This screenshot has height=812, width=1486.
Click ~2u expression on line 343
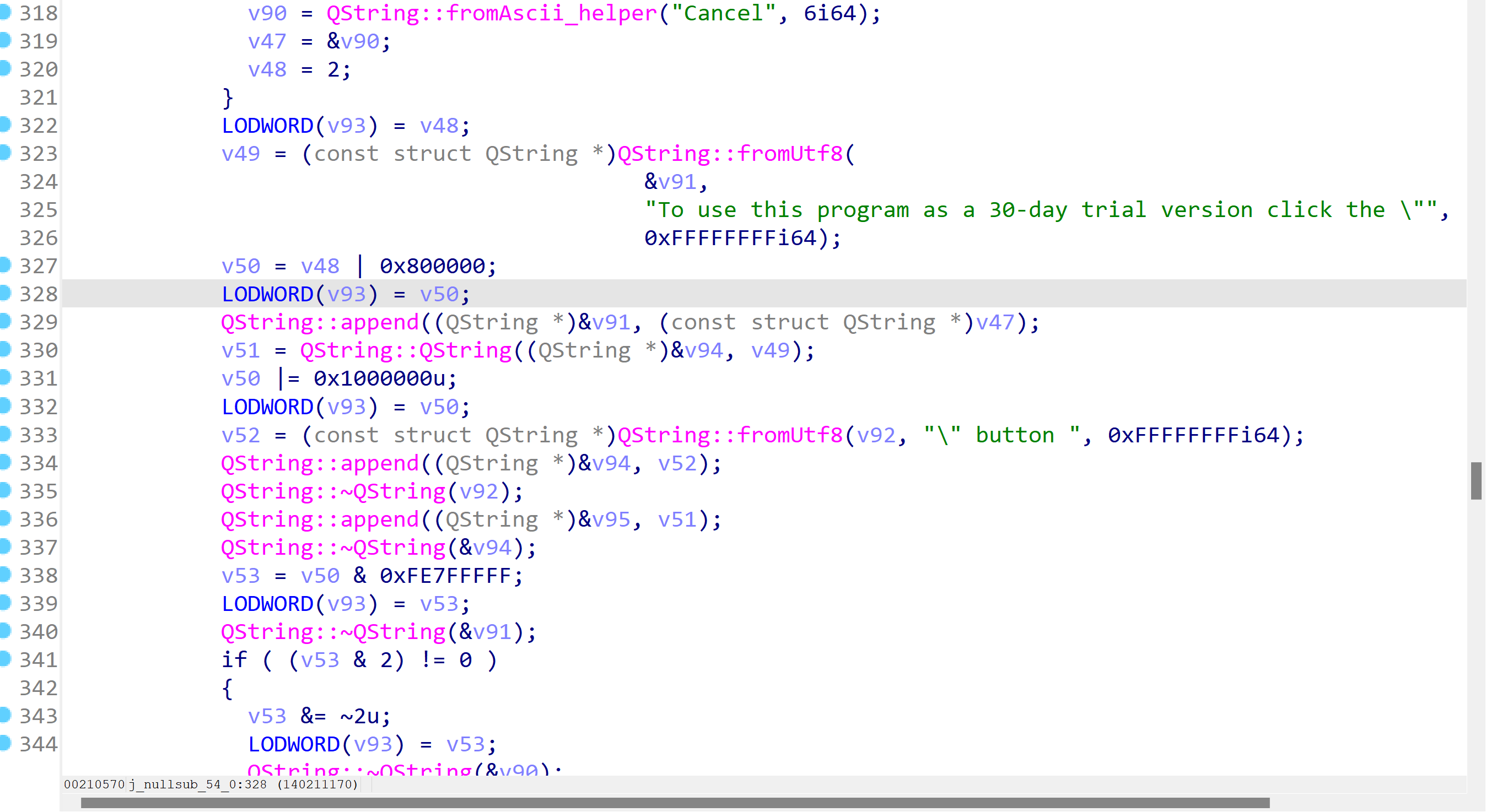pyautogui.click(x=360, y=716)
